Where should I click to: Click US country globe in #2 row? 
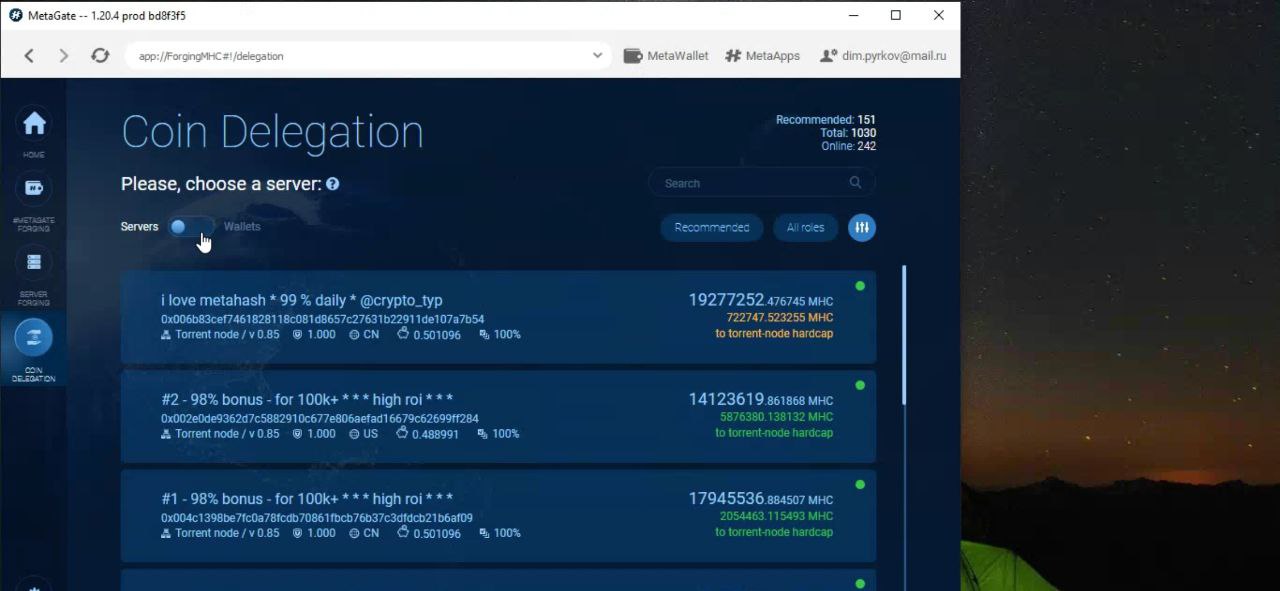pyautogui.click(x=354, y=434)
